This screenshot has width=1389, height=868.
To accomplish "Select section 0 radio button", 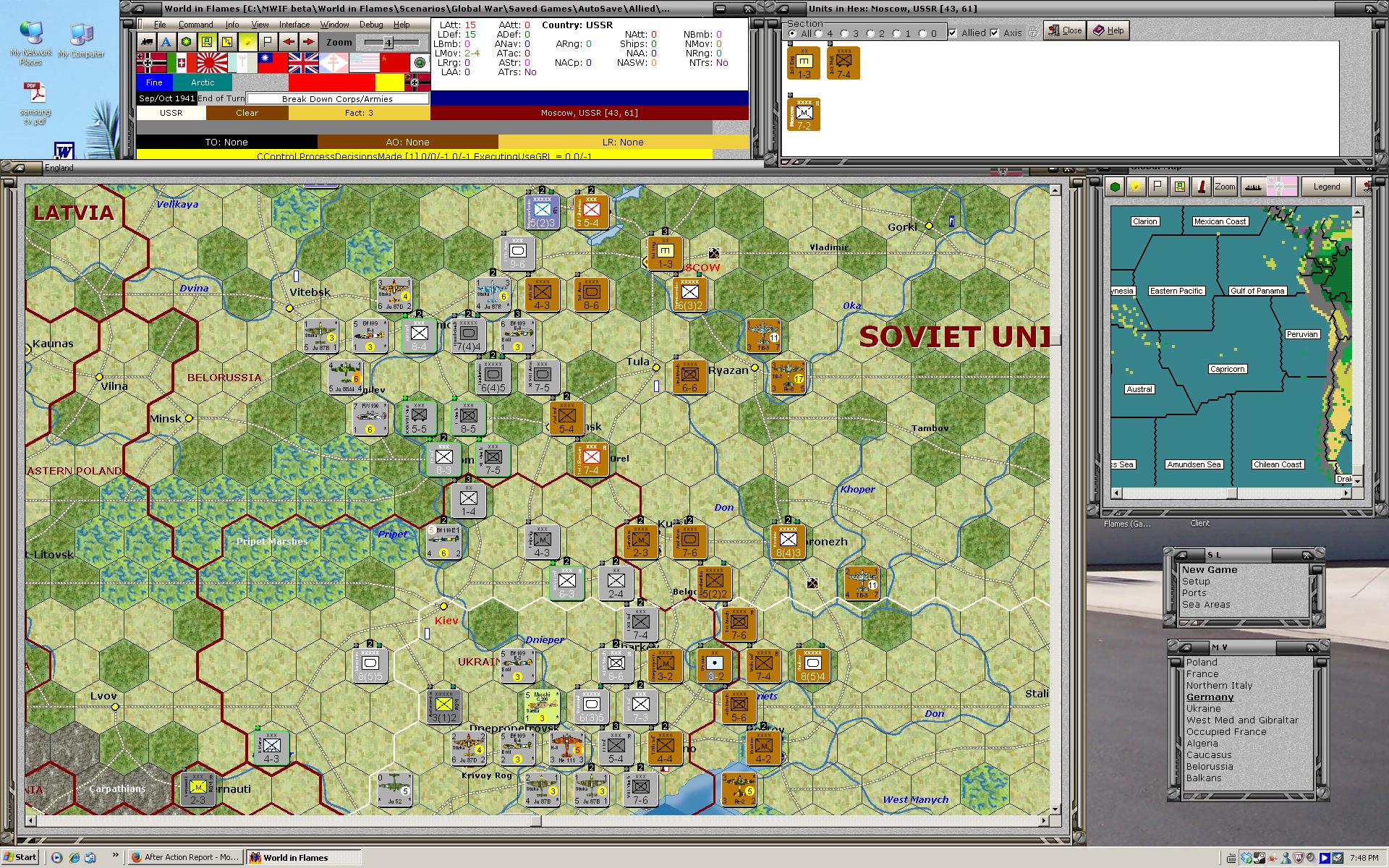I will tap(922, 33).
